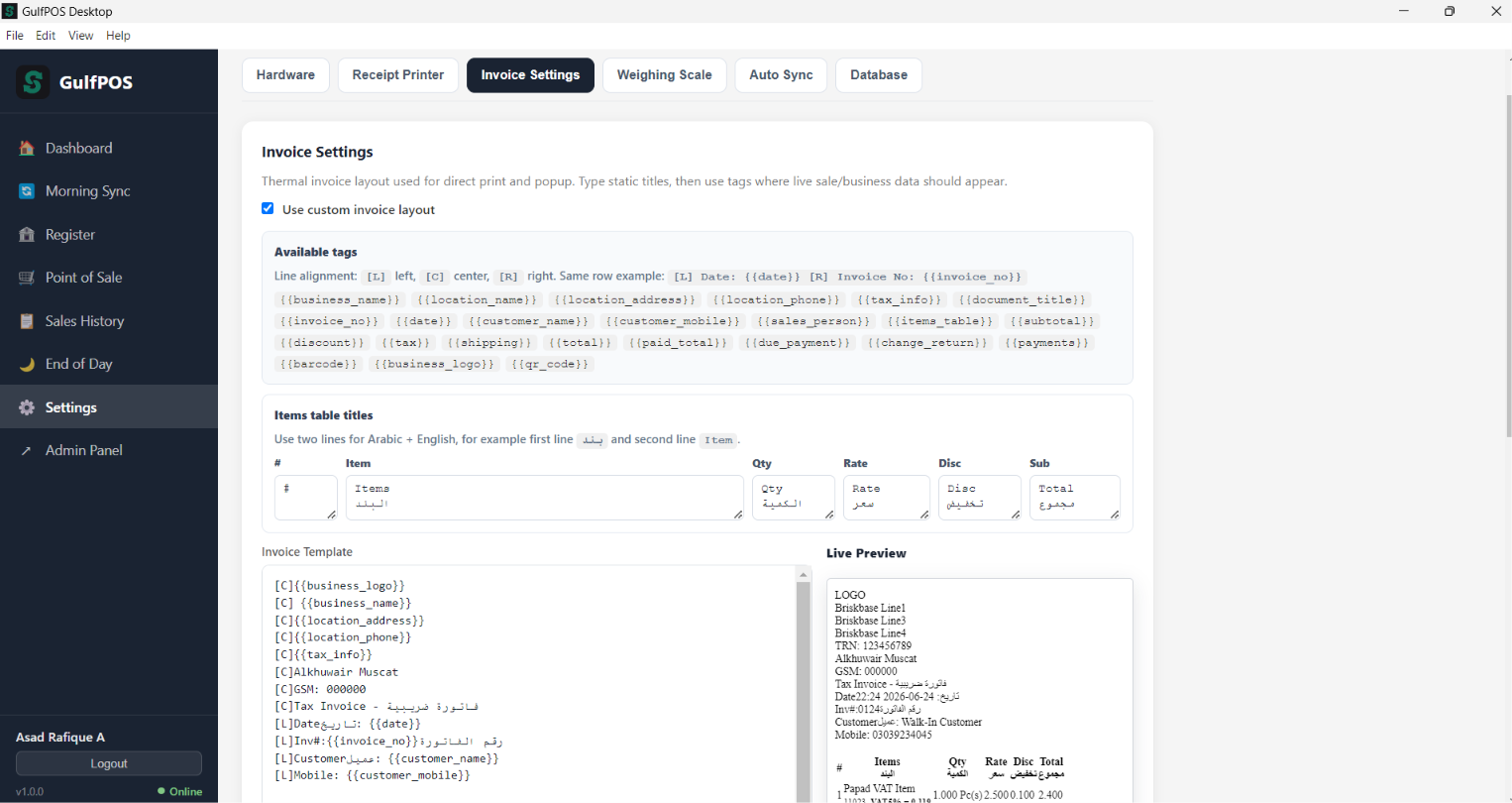Click the {{items_table}} tag
Screen dimensions: 1512x803
939,321
